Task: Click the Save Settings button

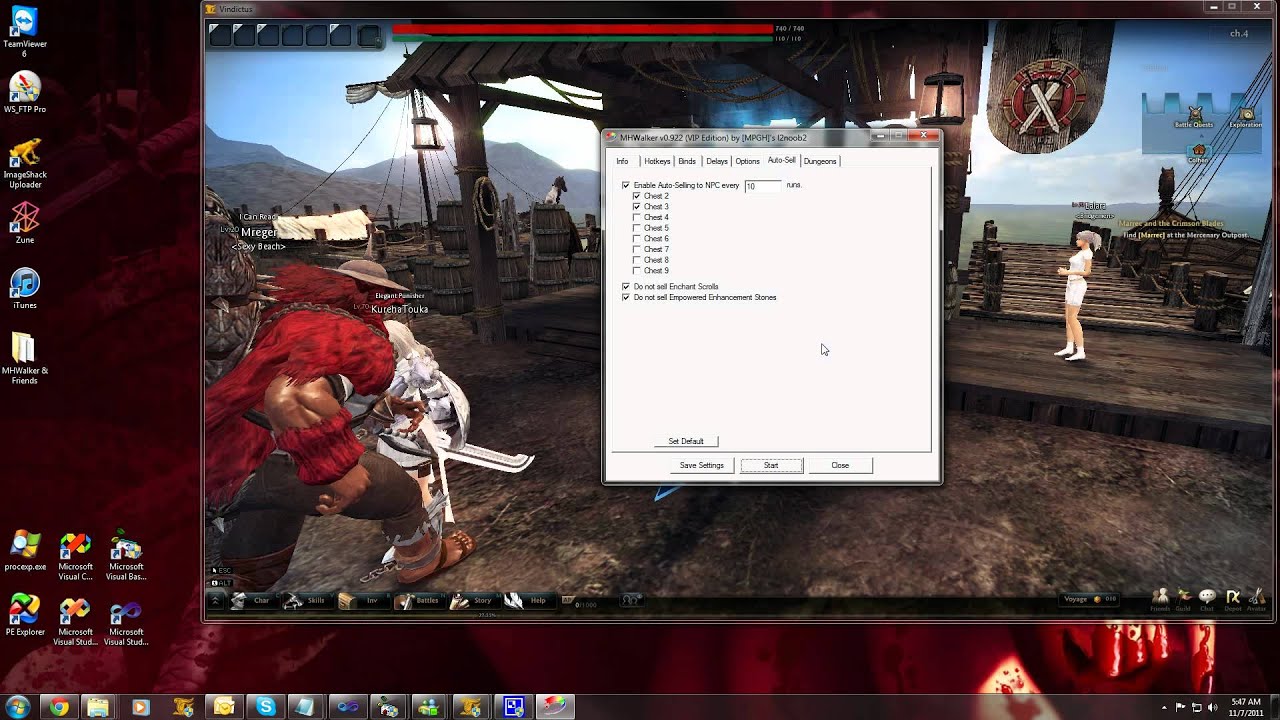Action: [x=702, y=465]
